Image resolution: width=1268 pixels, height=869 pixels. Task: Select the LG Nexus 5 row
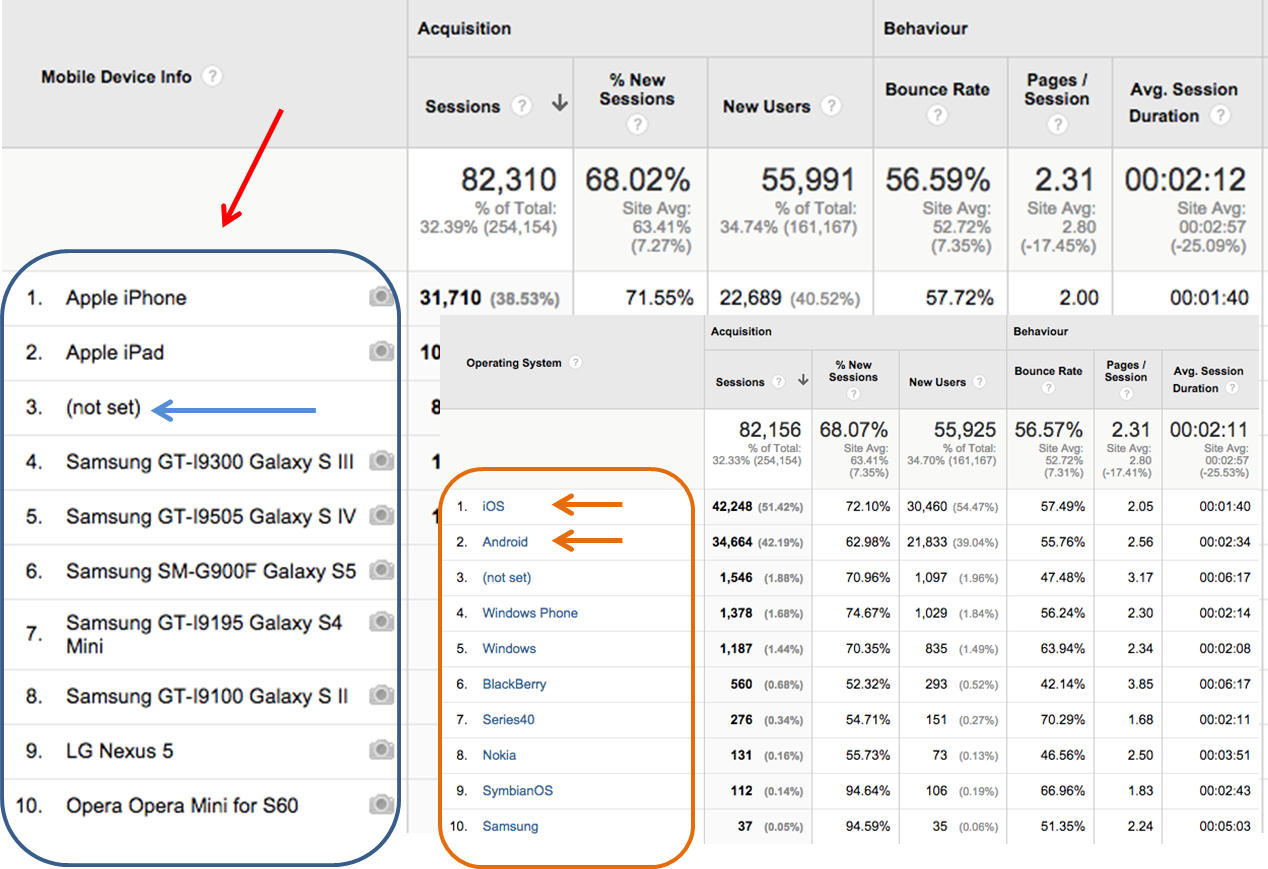point(119,751)
